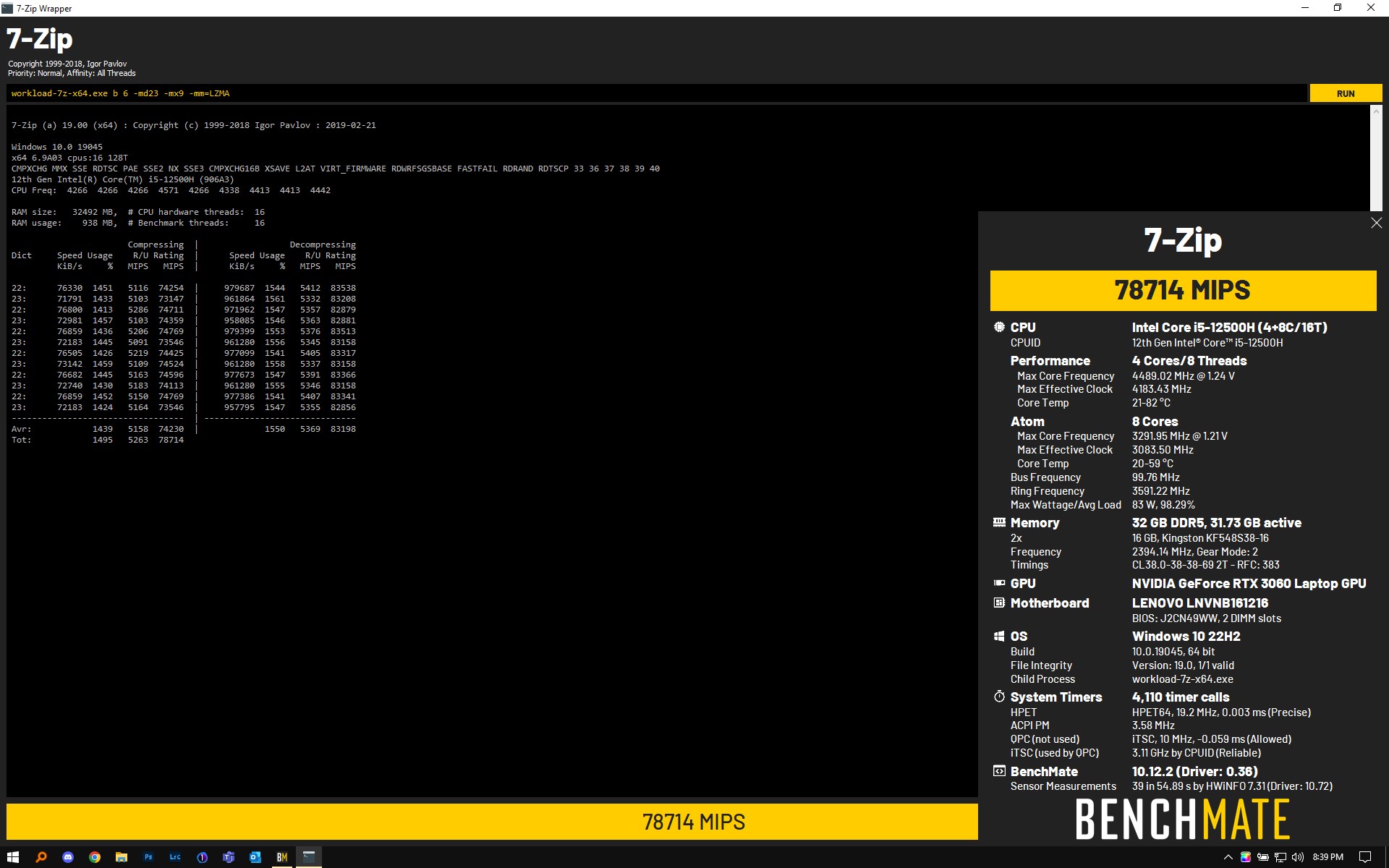1389x868 pixels.
Task: Click the GPU card icon
Action: 999,583
